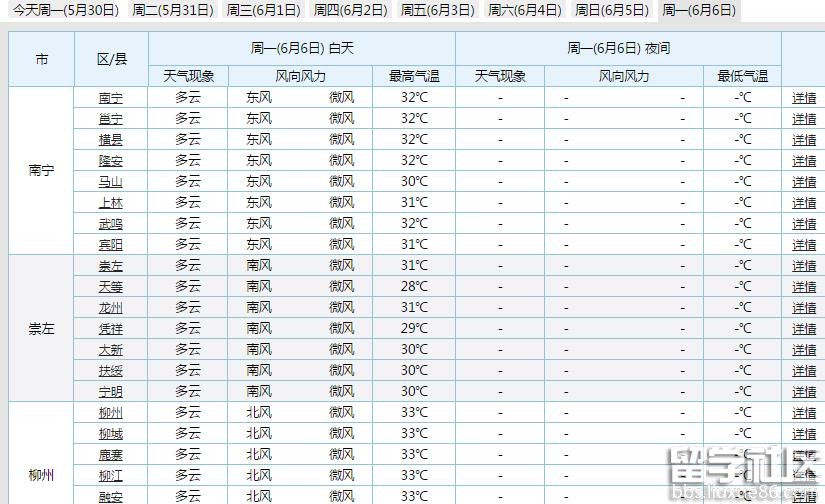Click the 横县 county link
This screenshot has width=825, height=504.
pyautogui.click(x=110, y=140)
